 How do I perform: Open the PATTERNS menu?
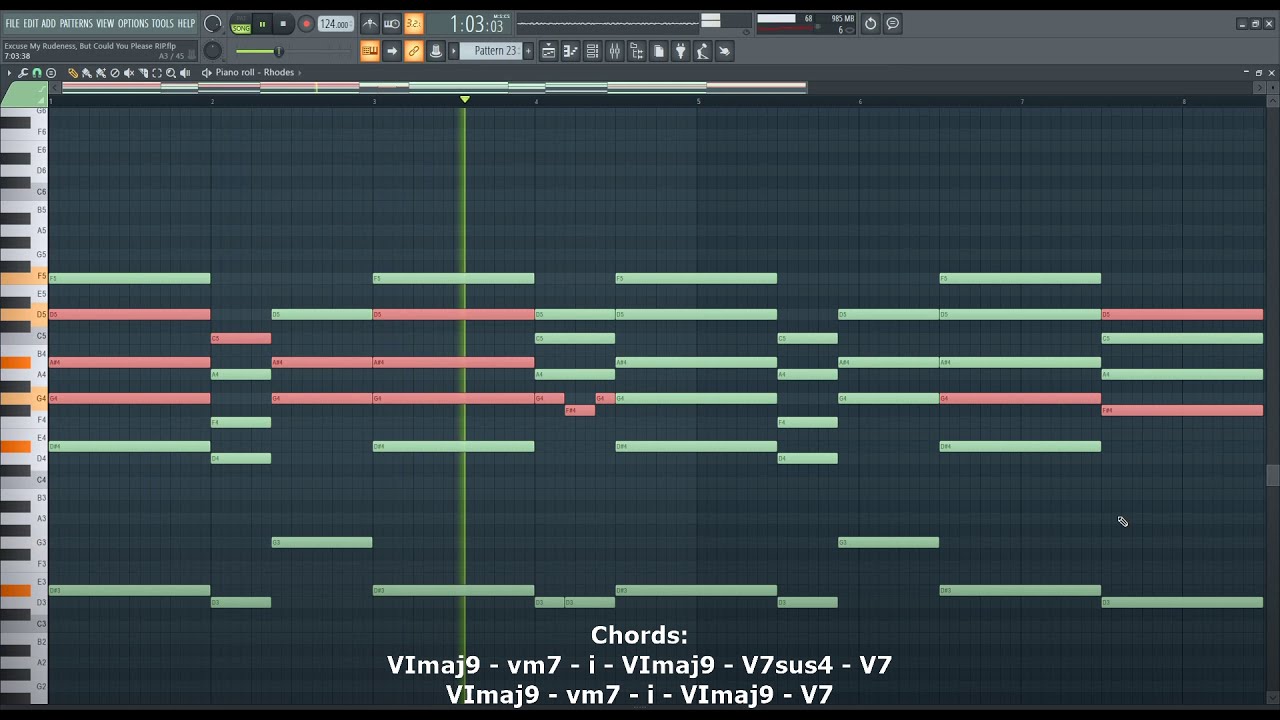(x=76, y=23)
